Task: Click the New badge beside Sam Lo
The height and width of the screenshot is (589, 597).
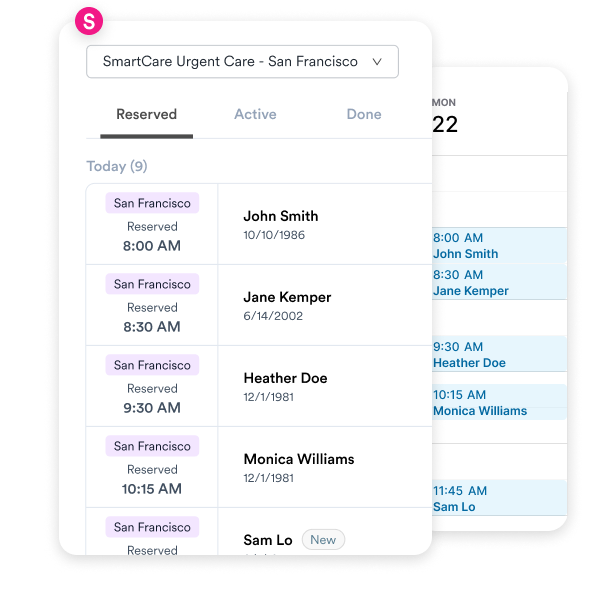Action: click(x=323, y=540)
